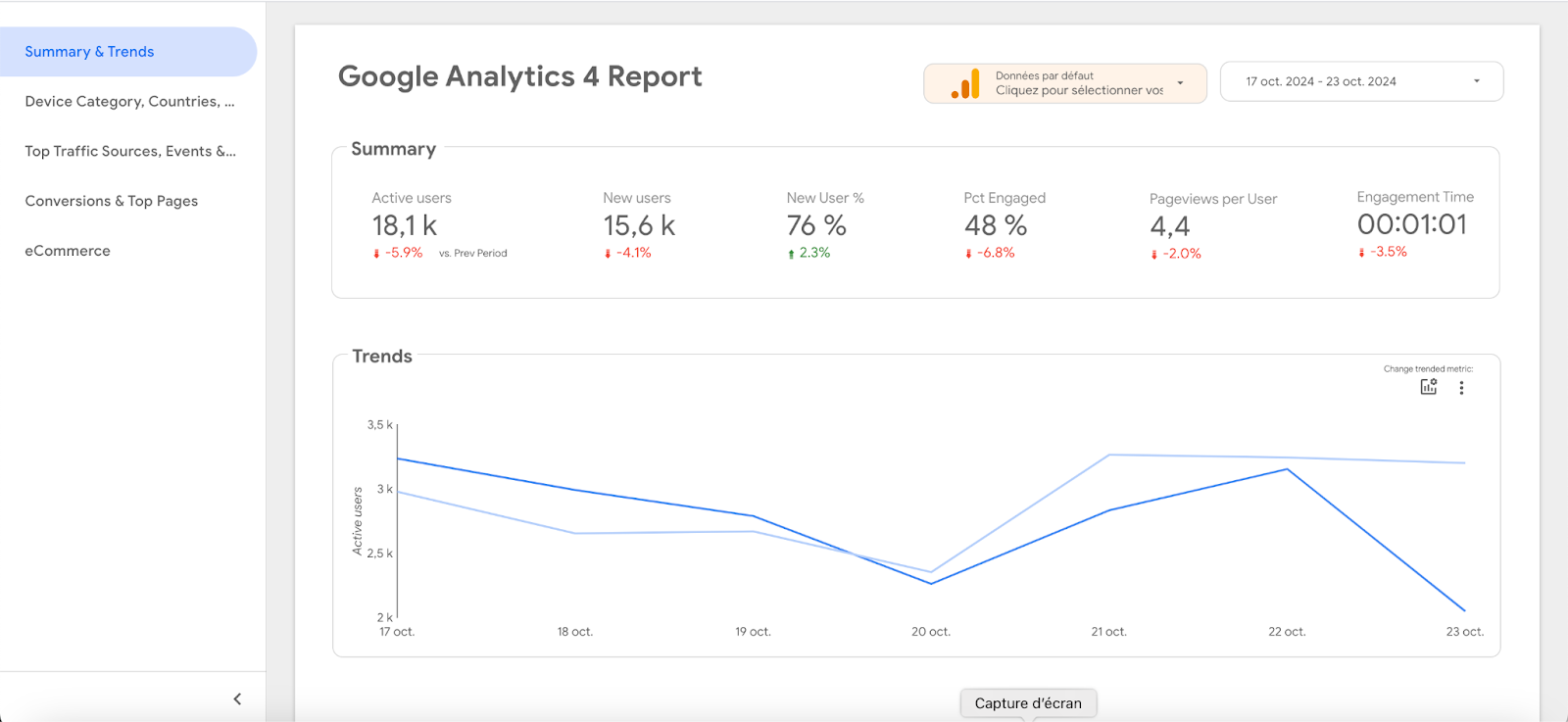Select the Active users value 18,1 k
This screenshot has width=1568, height=722.
[x=404, y=226]
